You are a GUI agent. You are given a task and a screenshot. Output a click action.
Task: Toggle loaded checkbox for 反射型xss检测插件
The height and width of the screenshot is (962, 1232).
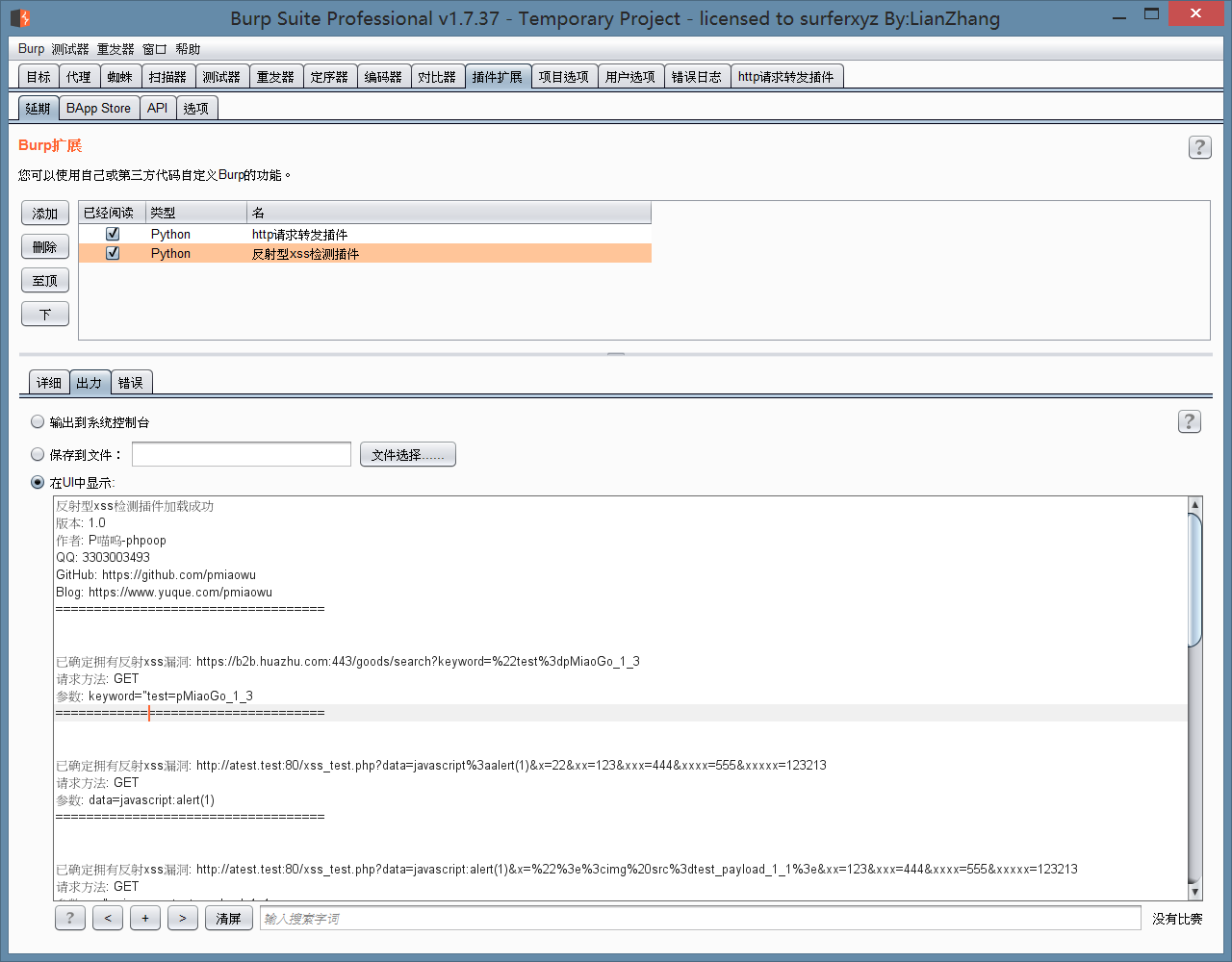[x=113, y=253]
